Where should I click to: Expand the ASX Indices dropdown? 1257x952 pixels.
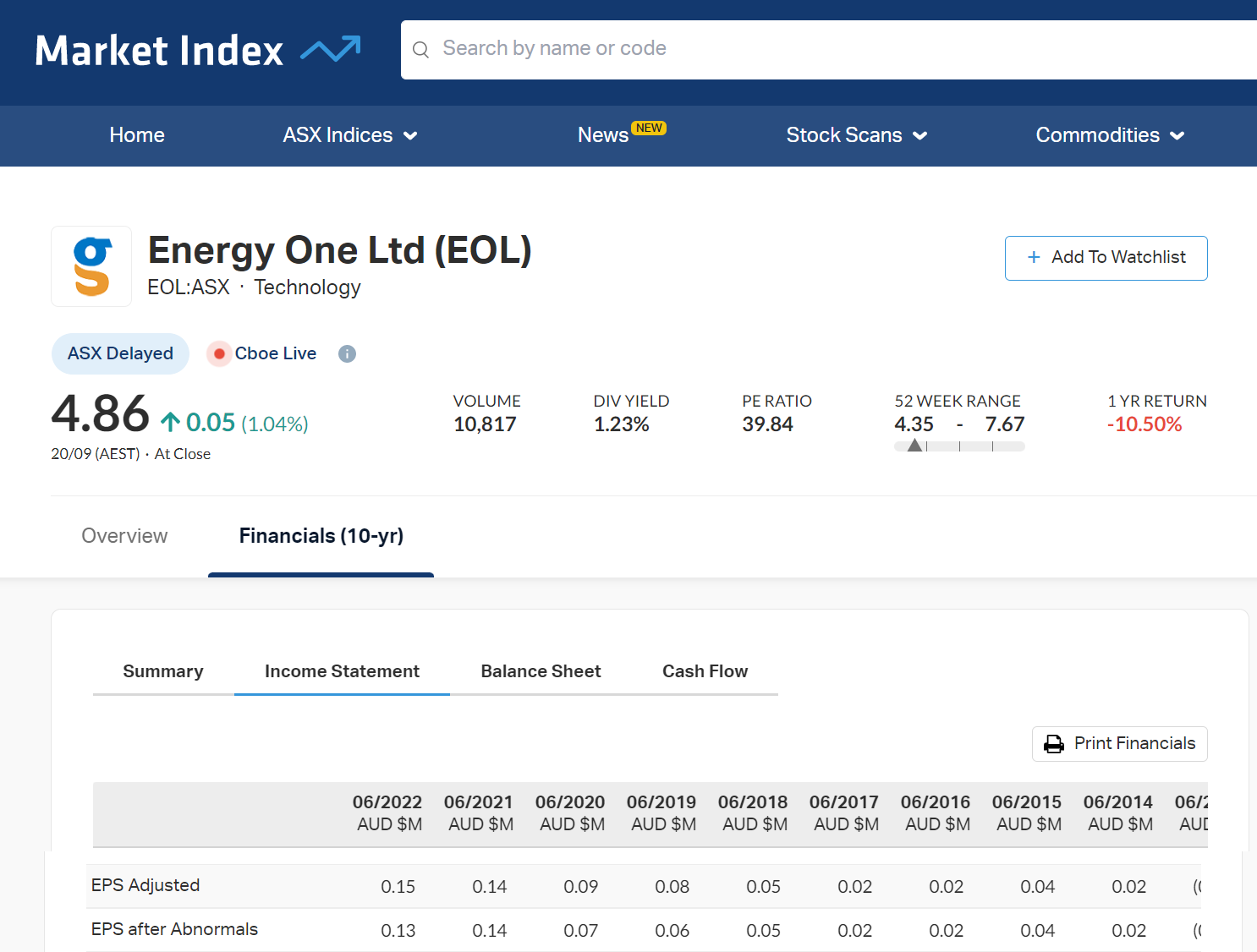tap(350, 135)
